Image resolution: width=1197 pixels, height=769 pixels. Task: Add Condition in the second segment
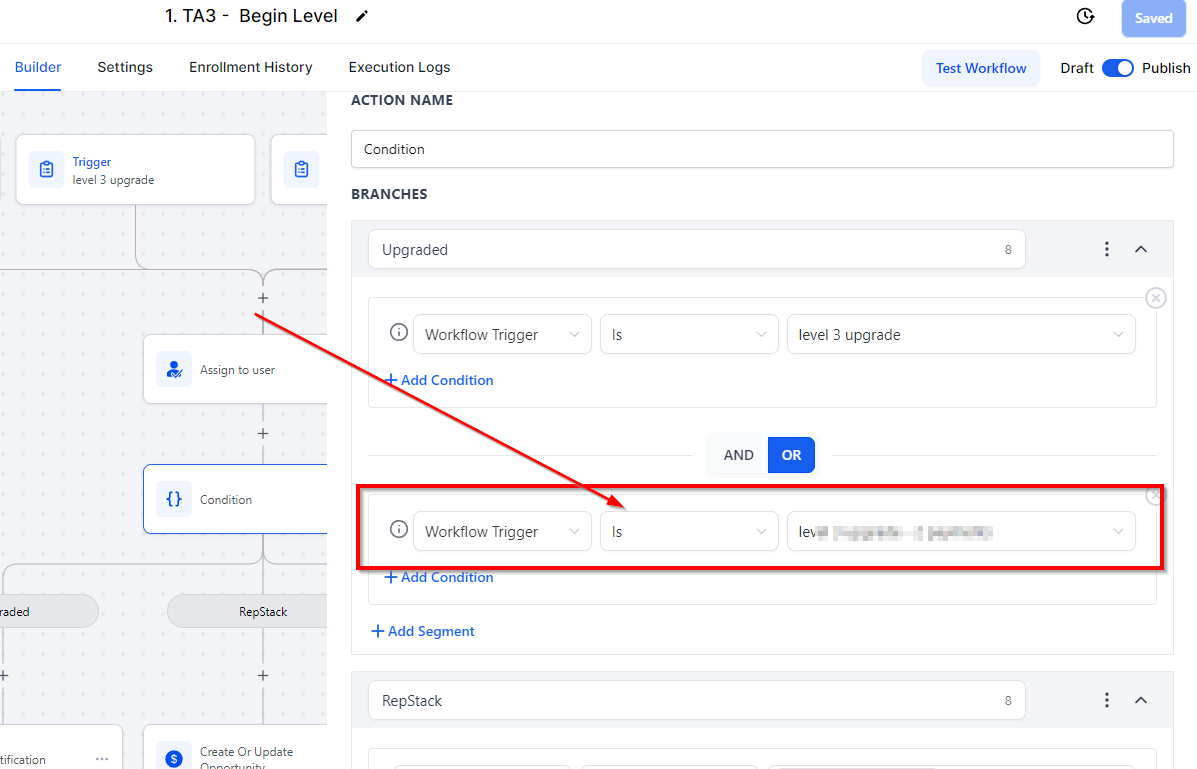pyautogui.click(x=439, y=577)
